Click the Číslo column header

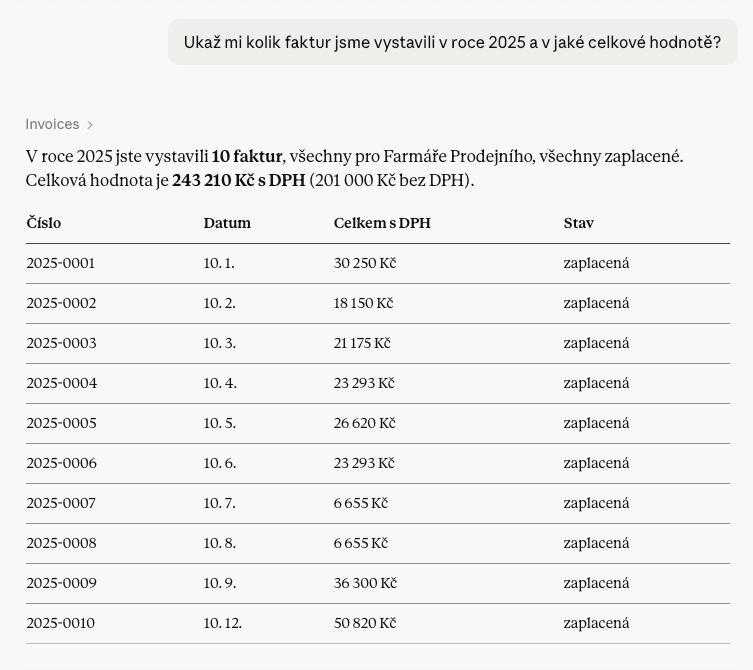click(x=44, y=223)
